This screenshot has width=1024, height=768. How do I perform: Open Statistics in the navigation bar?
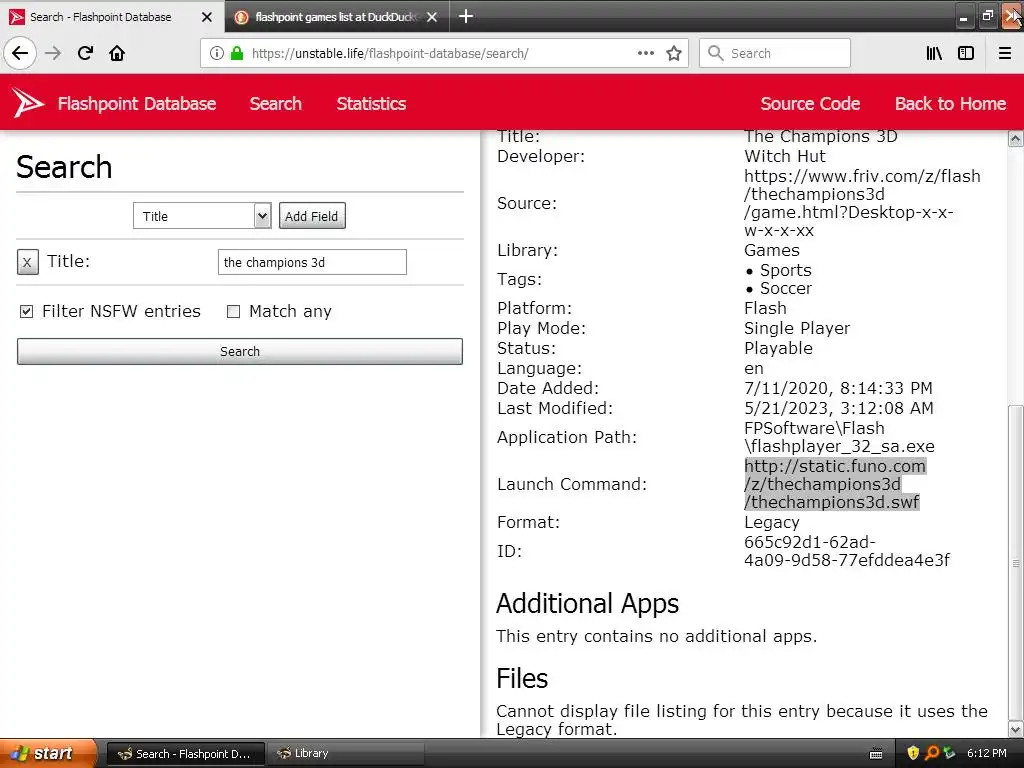pyautogui.click(x=371, y=103)
